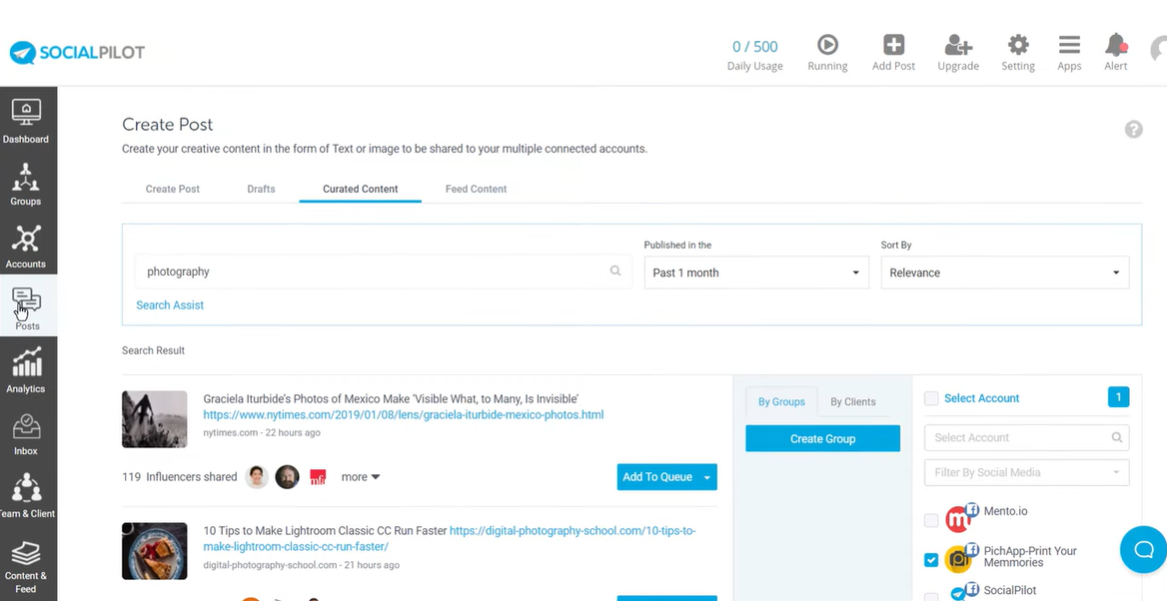Open Team & Client in sidebar
The height and width of the screenshot is (601, 1167).
27,495
